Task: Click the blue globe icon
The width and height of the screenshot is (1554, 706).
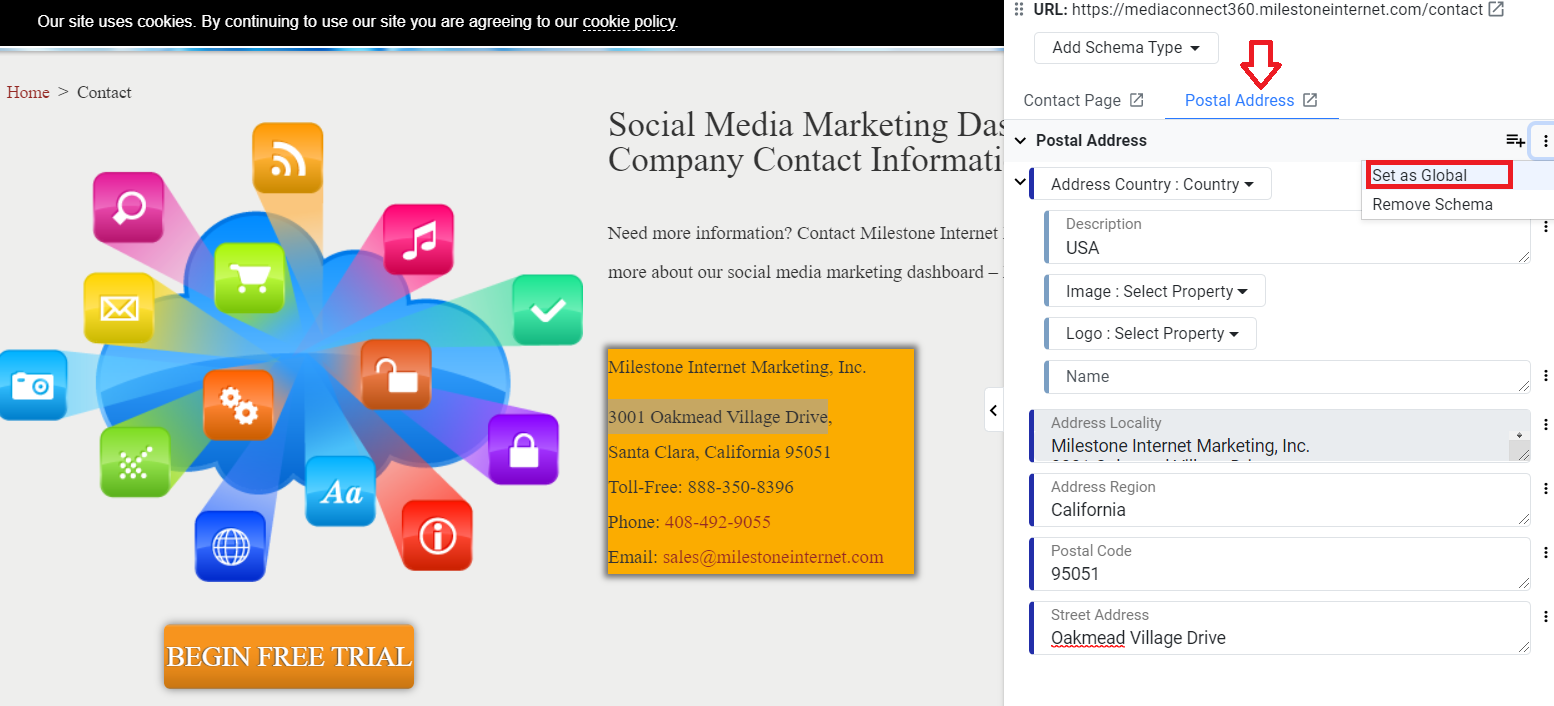Action: pyautogui.click(x=231, y=546)
